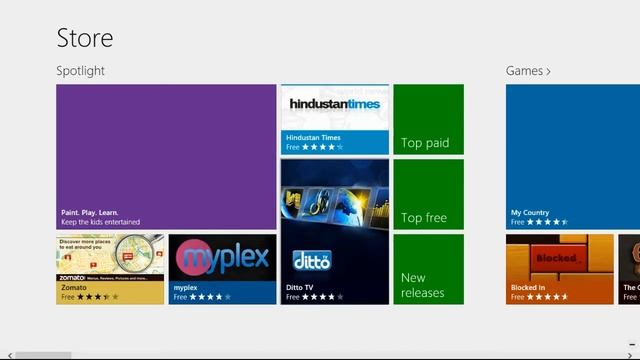
Task: Click the Spotlight section heading
Action: click(x=80, y=71)
